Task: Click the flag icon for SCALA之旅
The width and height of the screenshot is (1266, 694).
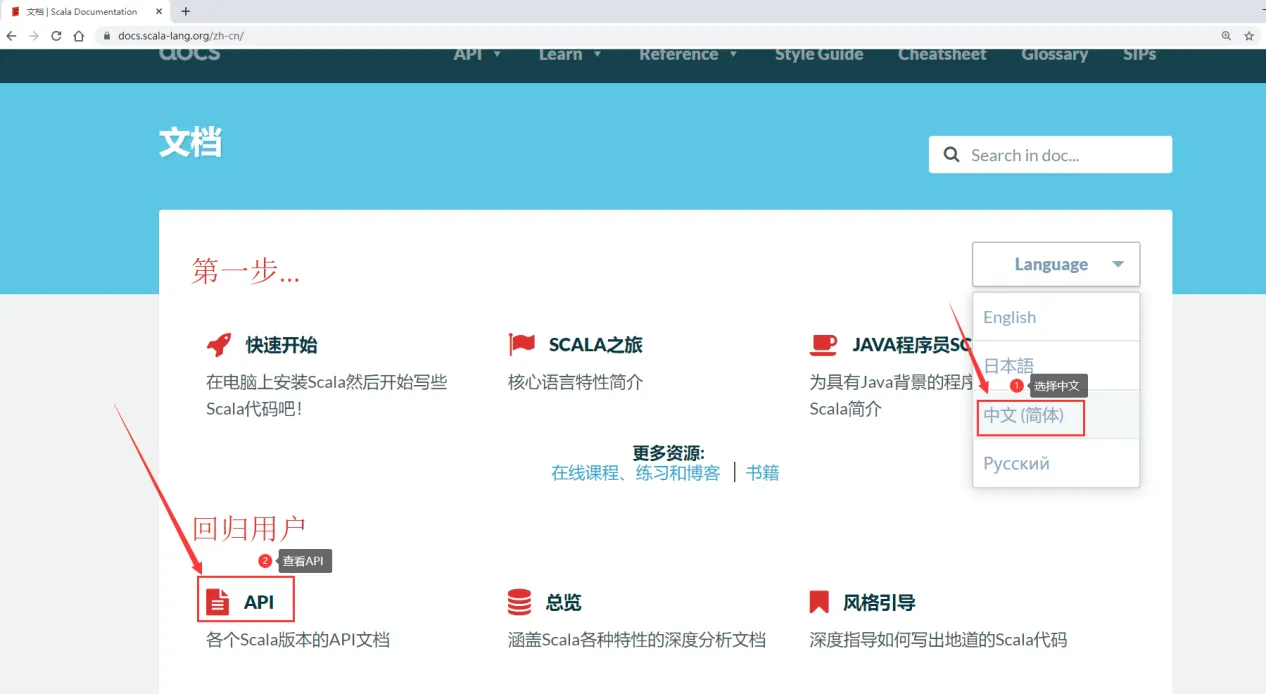Action: click(x=522, y=345)
